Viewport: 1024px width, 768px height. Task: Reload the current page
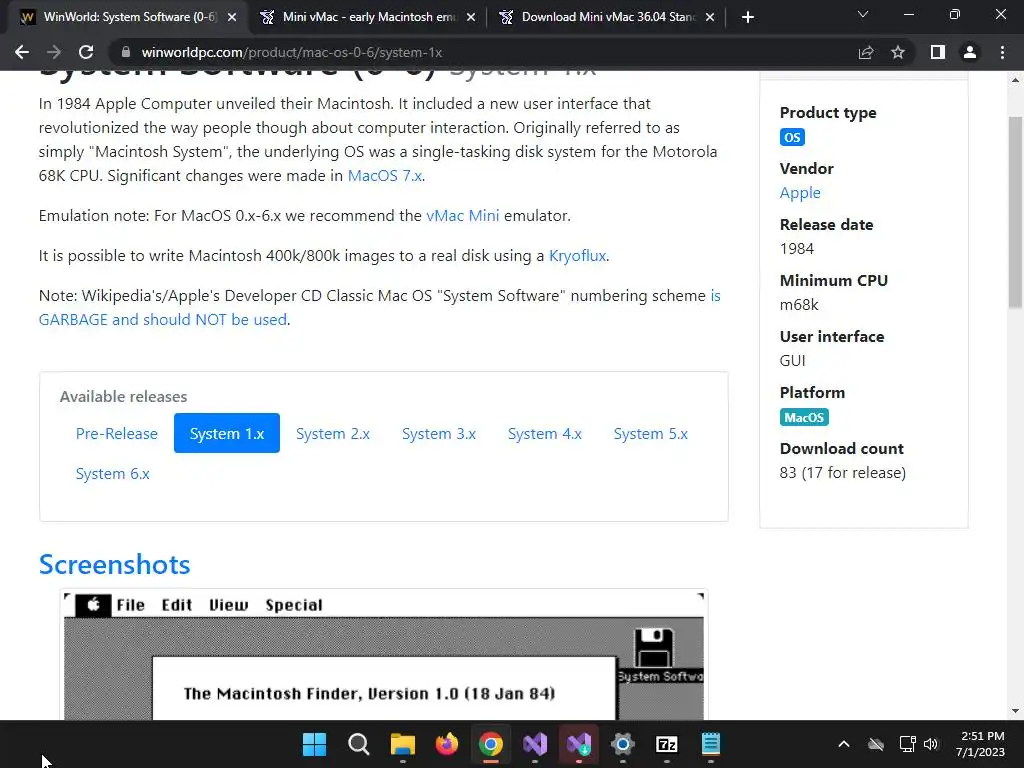[x=86, y=52]
